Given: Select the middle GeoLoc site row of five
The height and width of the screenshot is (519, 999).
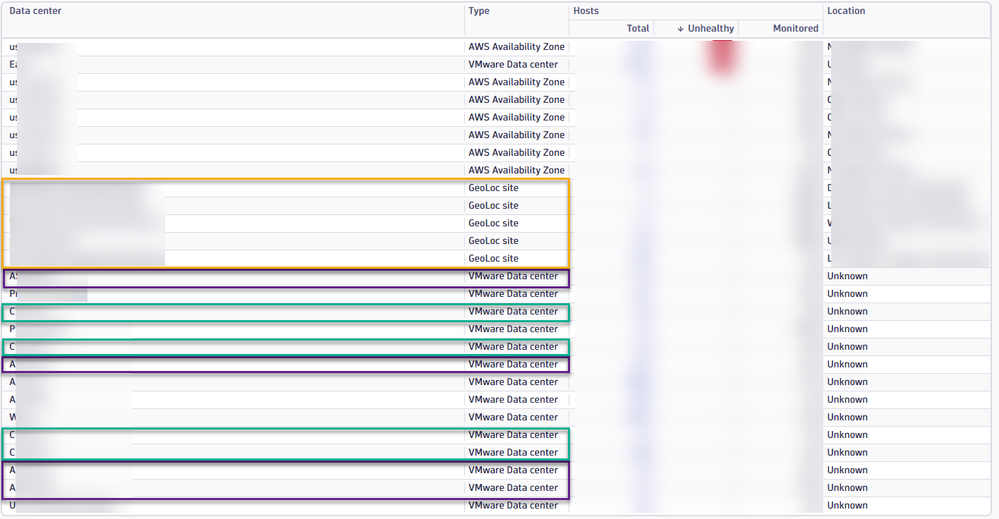Looking at the screenshot, I should tap(493, 223).
